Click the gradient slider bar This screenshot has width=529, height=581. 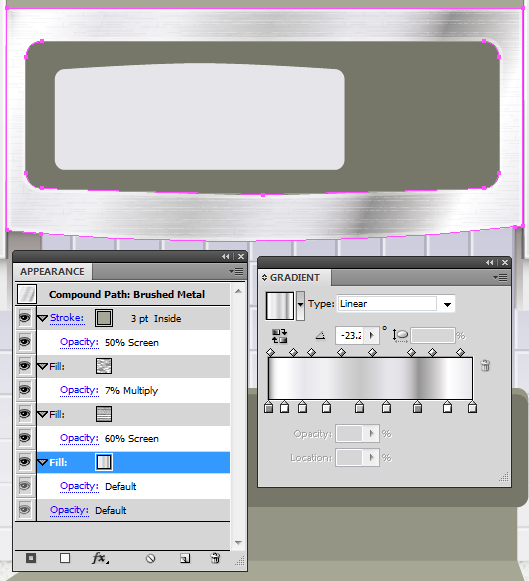pyautogui.click(x=370, y=378)
